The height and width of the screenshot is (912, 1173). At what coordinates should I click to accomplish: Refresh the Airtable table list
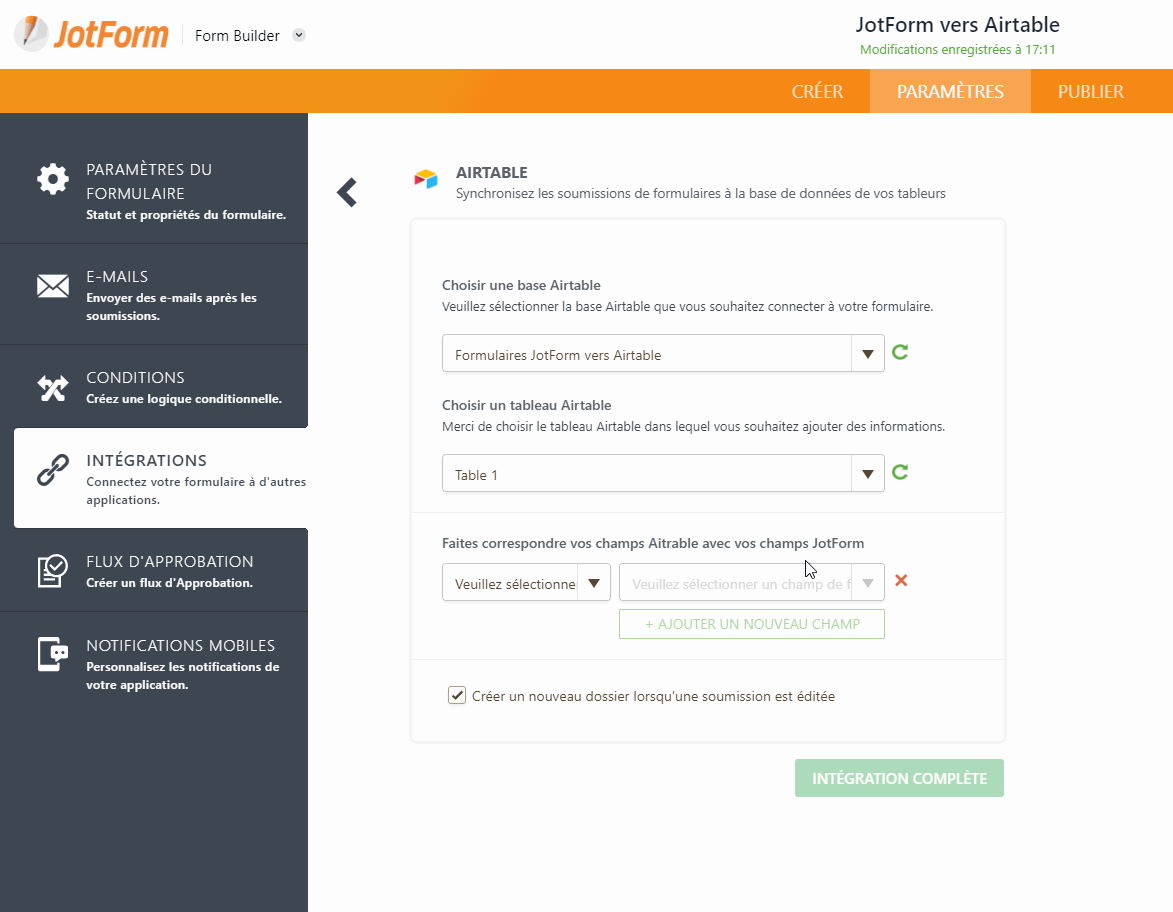900,472
